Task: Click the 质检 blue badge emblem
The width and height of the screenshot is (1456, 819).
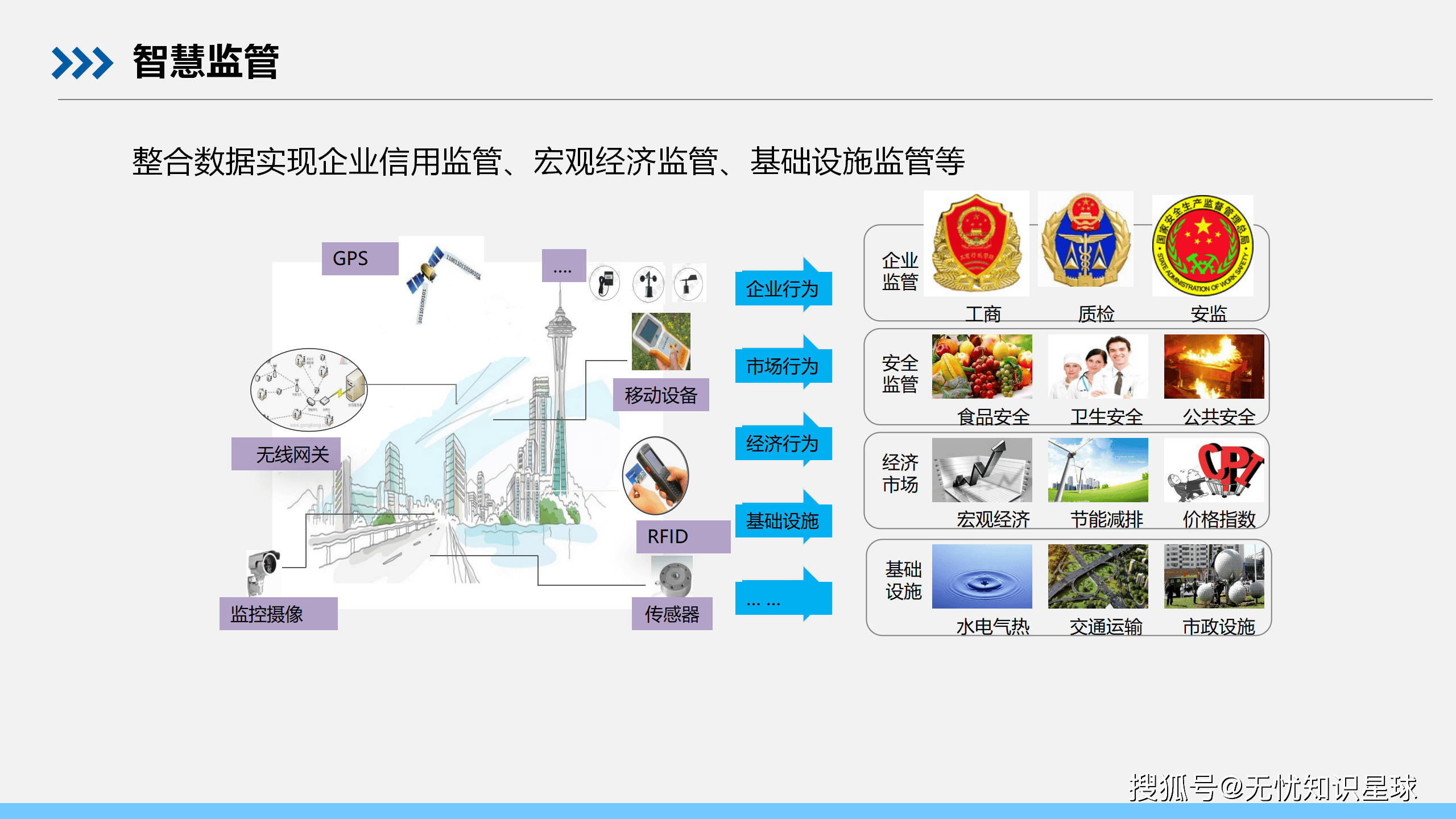Action: coord(1085,239)
